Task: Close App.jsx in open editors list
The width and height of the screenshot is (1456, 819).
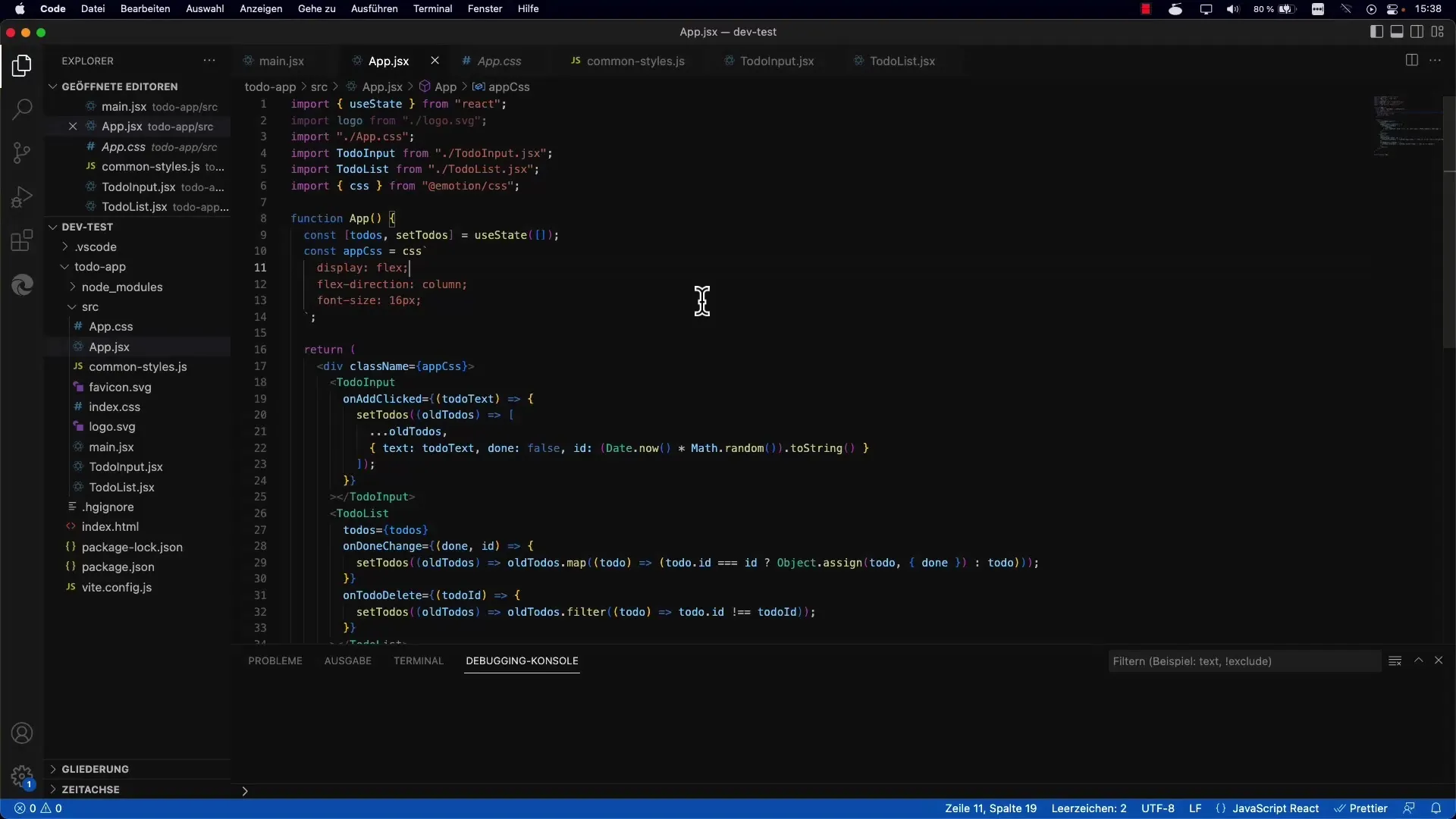Action: click(x=73, y=127)
